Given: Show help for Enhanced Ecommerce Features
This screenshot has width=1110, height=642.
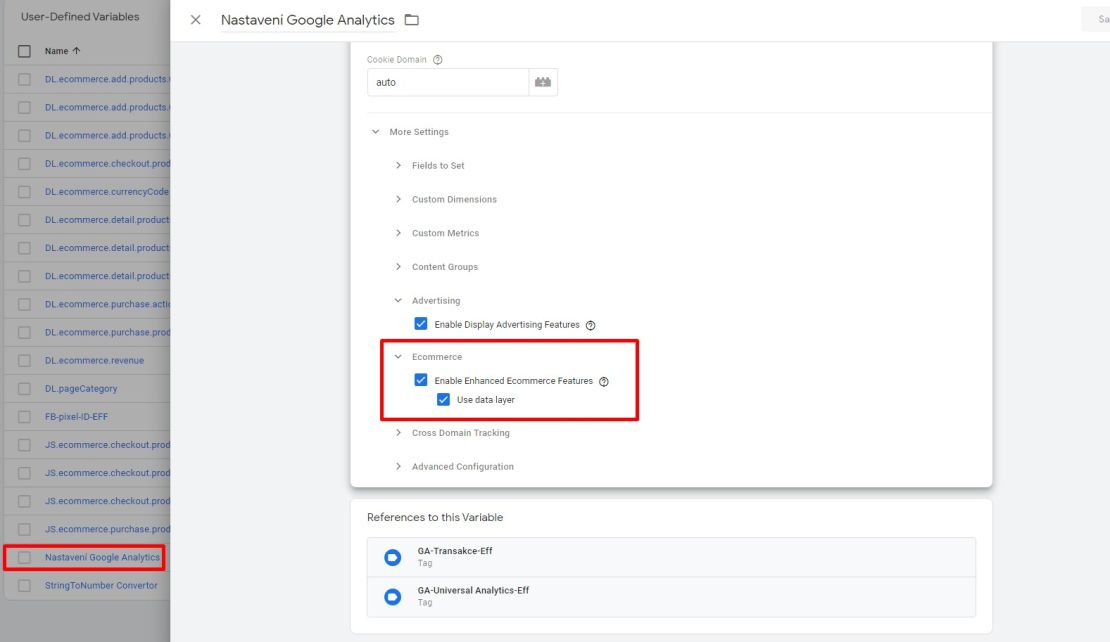Looking at the screenshot, I should 604,382.
